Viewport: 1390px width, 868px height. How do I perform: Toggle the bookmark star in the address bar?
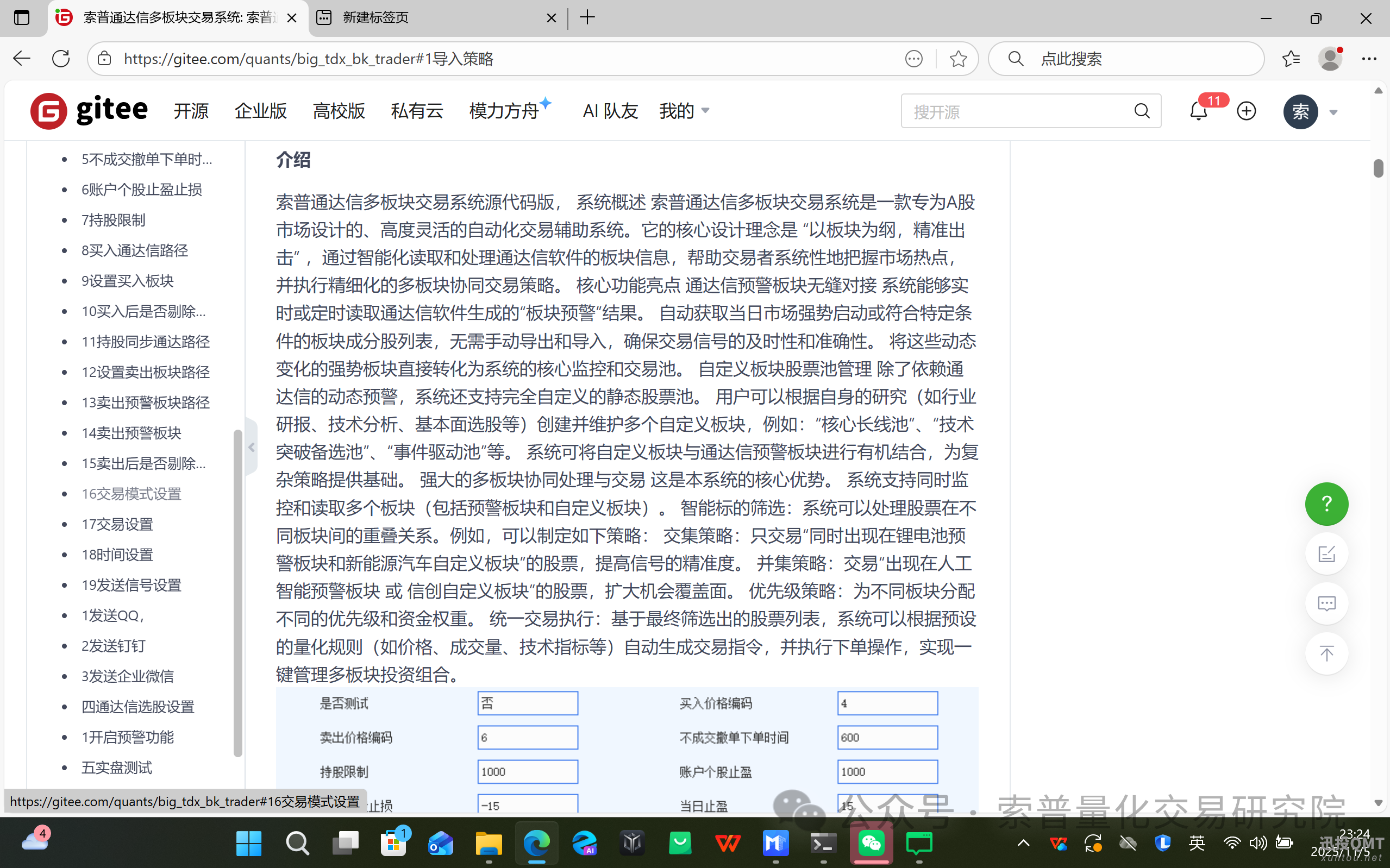957,59
